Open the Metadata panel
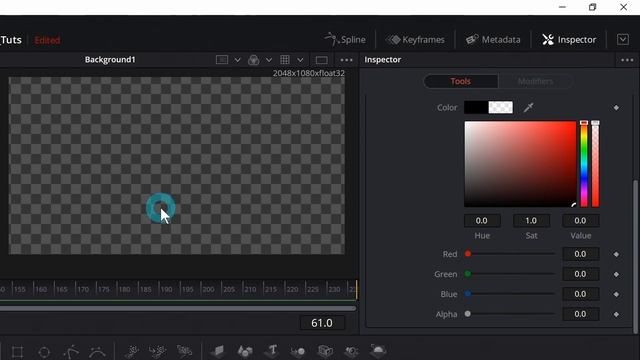 [493, 40]
